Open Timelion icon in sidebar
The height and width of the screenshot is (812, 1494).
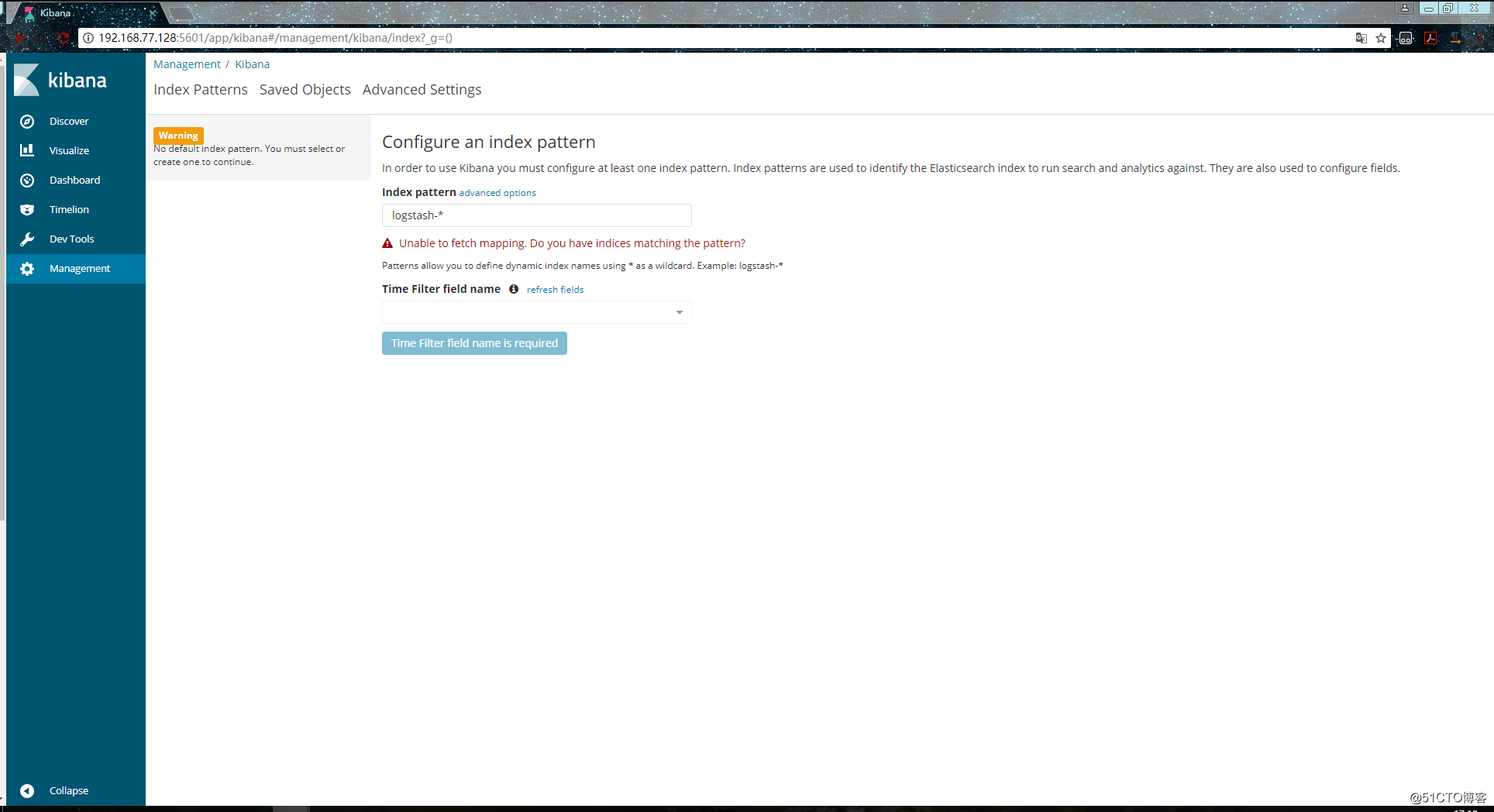point(27,210)
